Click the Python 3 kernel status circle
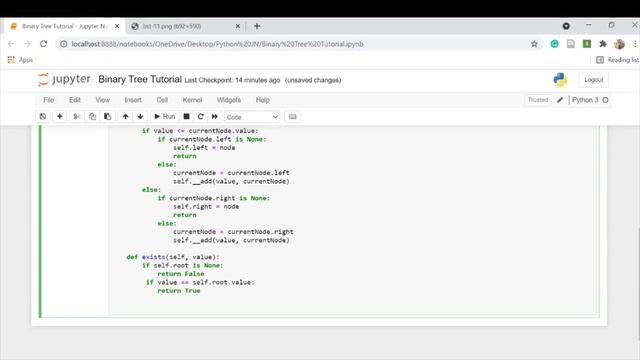 click(x=605, y=100)
